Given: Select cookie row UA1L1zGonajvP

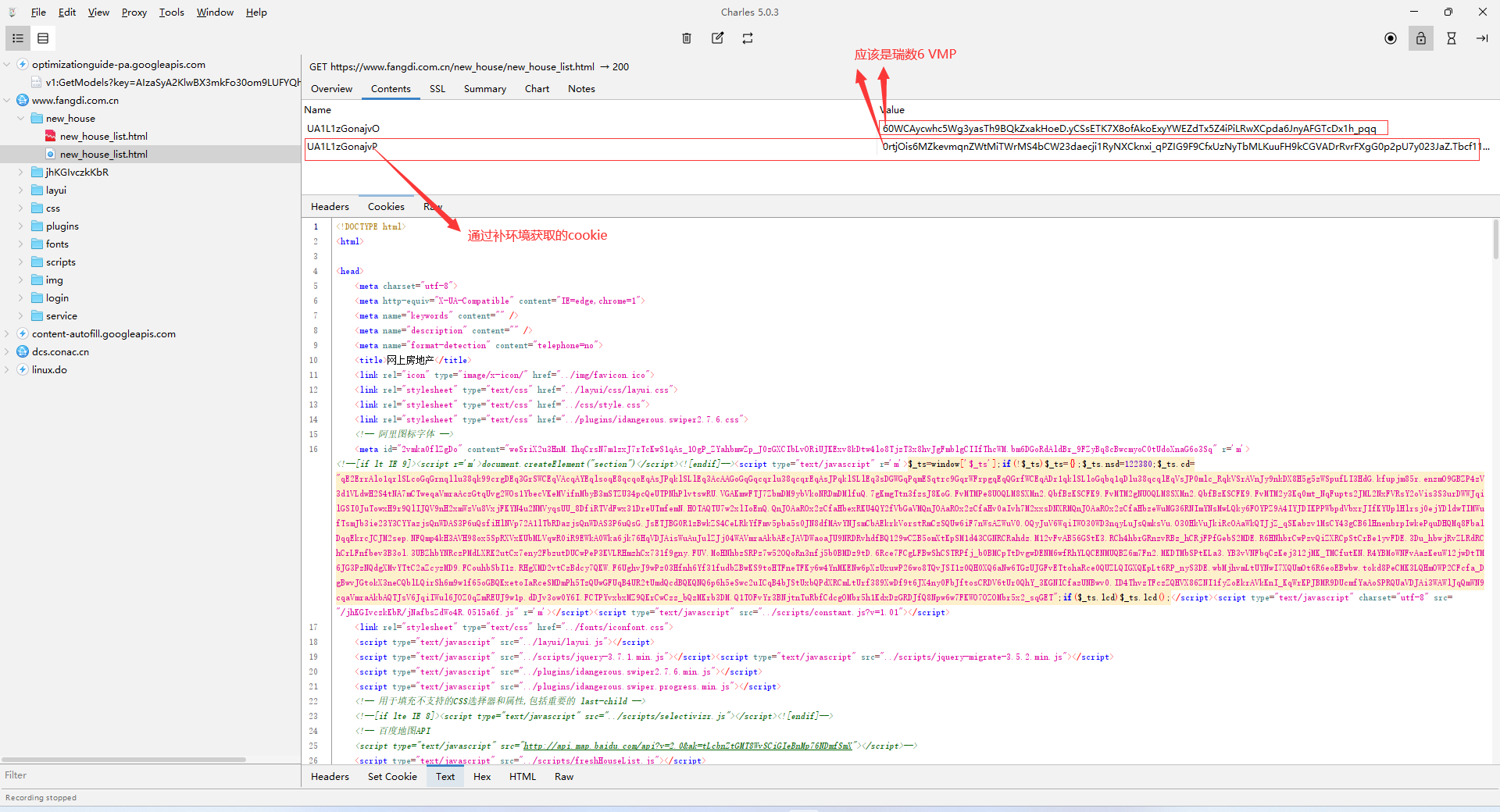Looking at the screenshot, I should pyautogui.click(x=900, y=147).
